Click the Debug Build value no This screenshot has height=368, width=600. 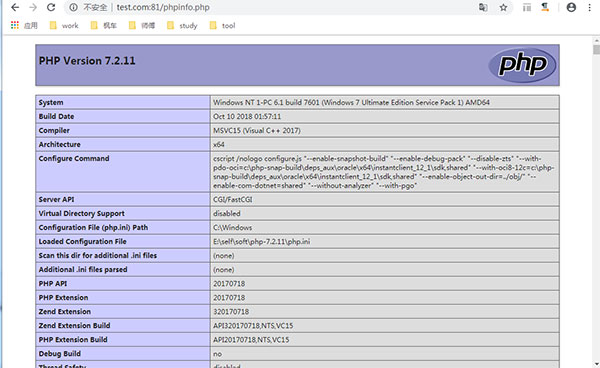pyautogui.click(x=217, y=354)
